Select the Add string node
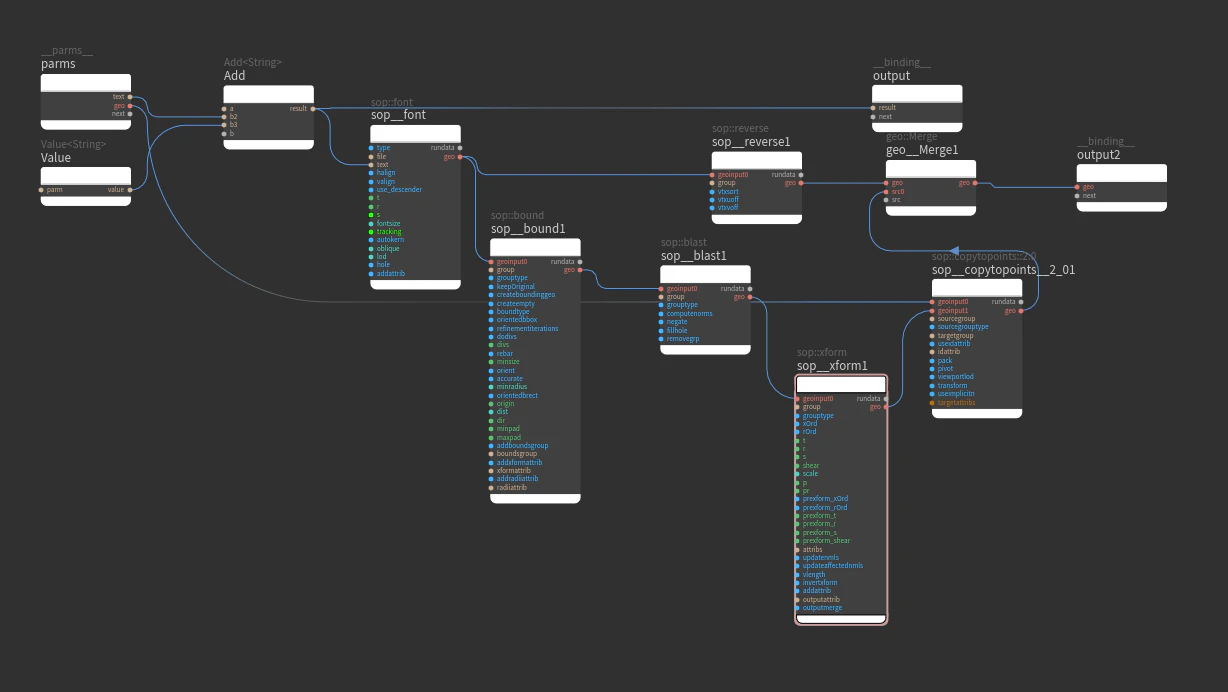This screenshot has height=692, width=1228. click(268, 117)
